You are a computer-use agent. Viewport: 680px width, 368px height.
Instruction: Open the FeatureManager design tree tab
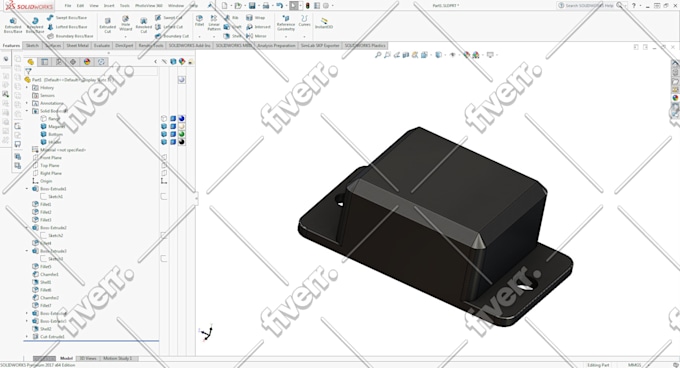(30, 62)
